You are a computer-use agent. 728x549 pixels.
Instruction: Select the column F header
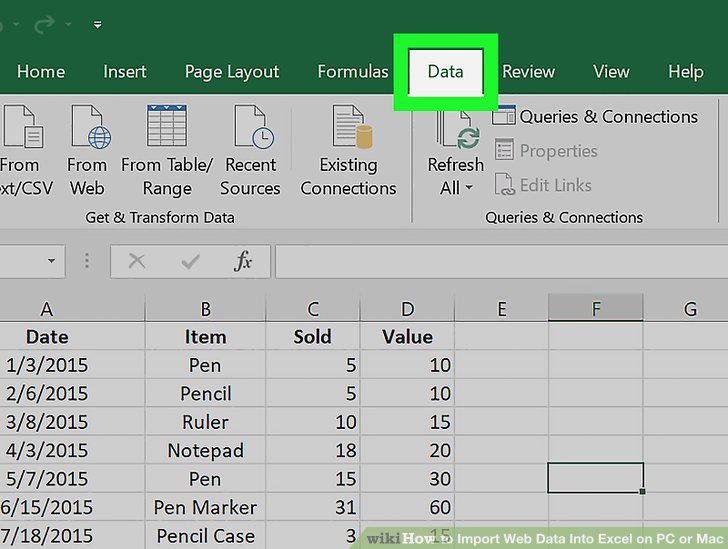point(596,307)
